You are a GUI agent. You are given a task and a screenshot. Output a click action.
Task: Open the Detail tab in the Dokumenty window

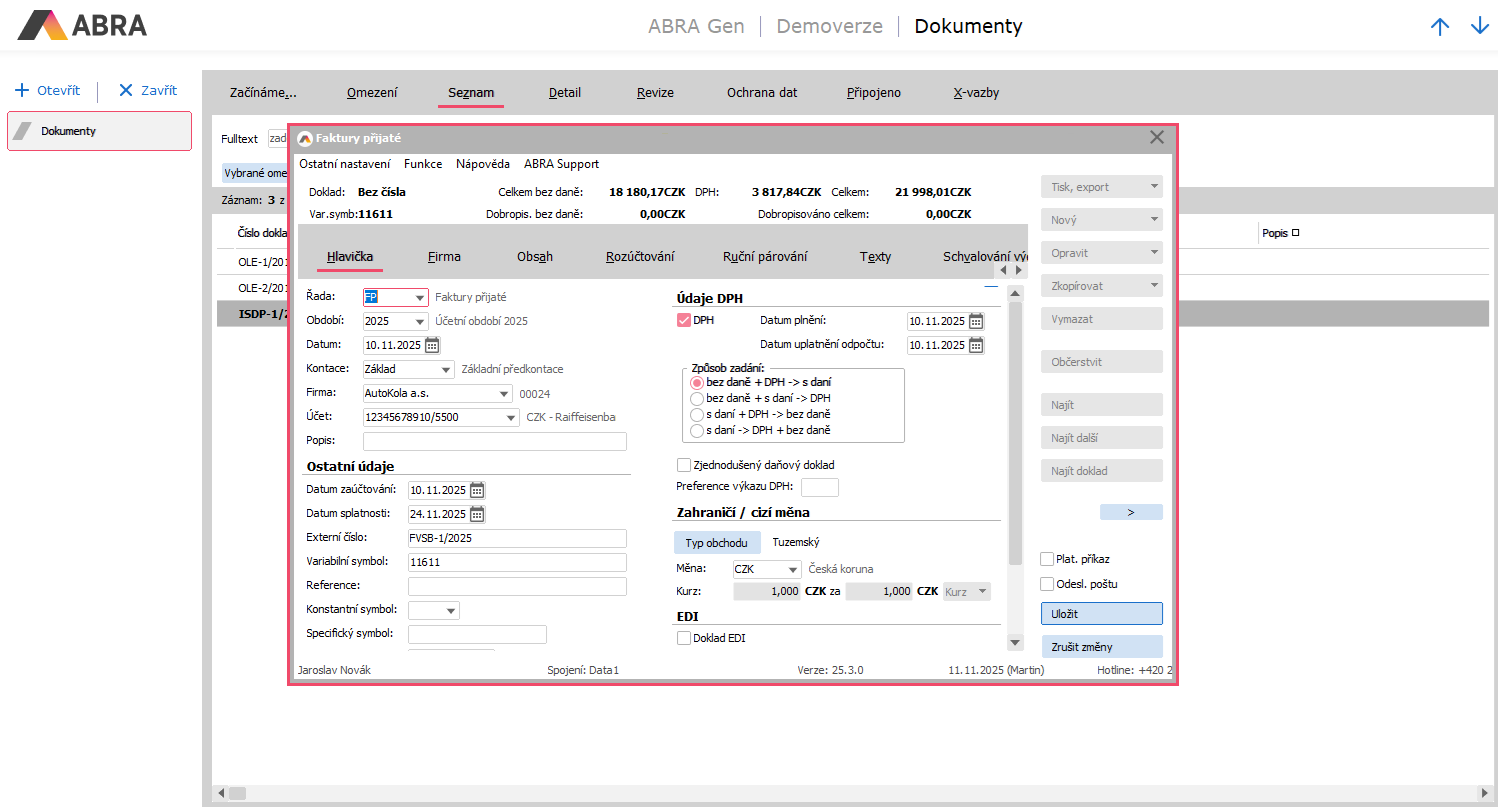coord(565,93)
